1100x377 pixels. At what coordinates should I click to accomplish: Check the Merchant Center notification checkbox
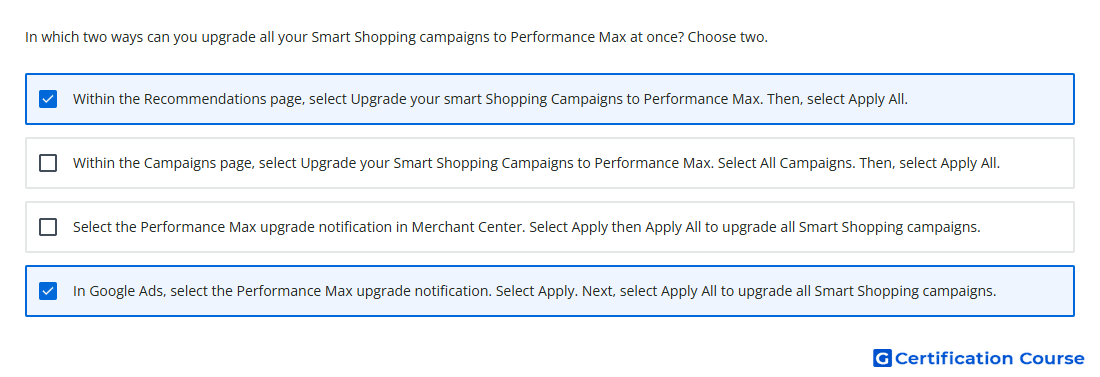click(48, 227)
